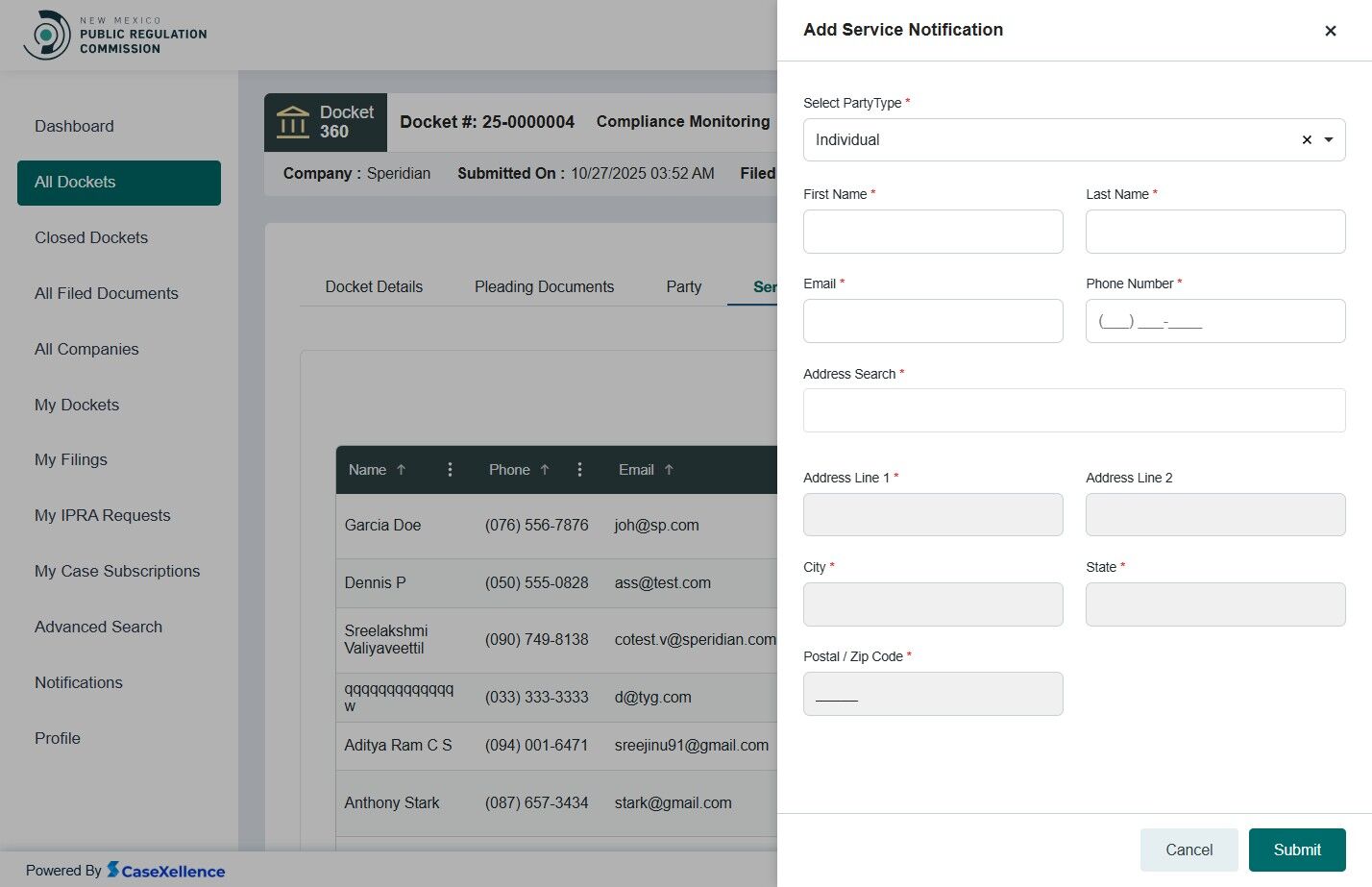Select All Dockets in the sidebar
This screenshot has height=887, width=1372.
coord(119,183)
